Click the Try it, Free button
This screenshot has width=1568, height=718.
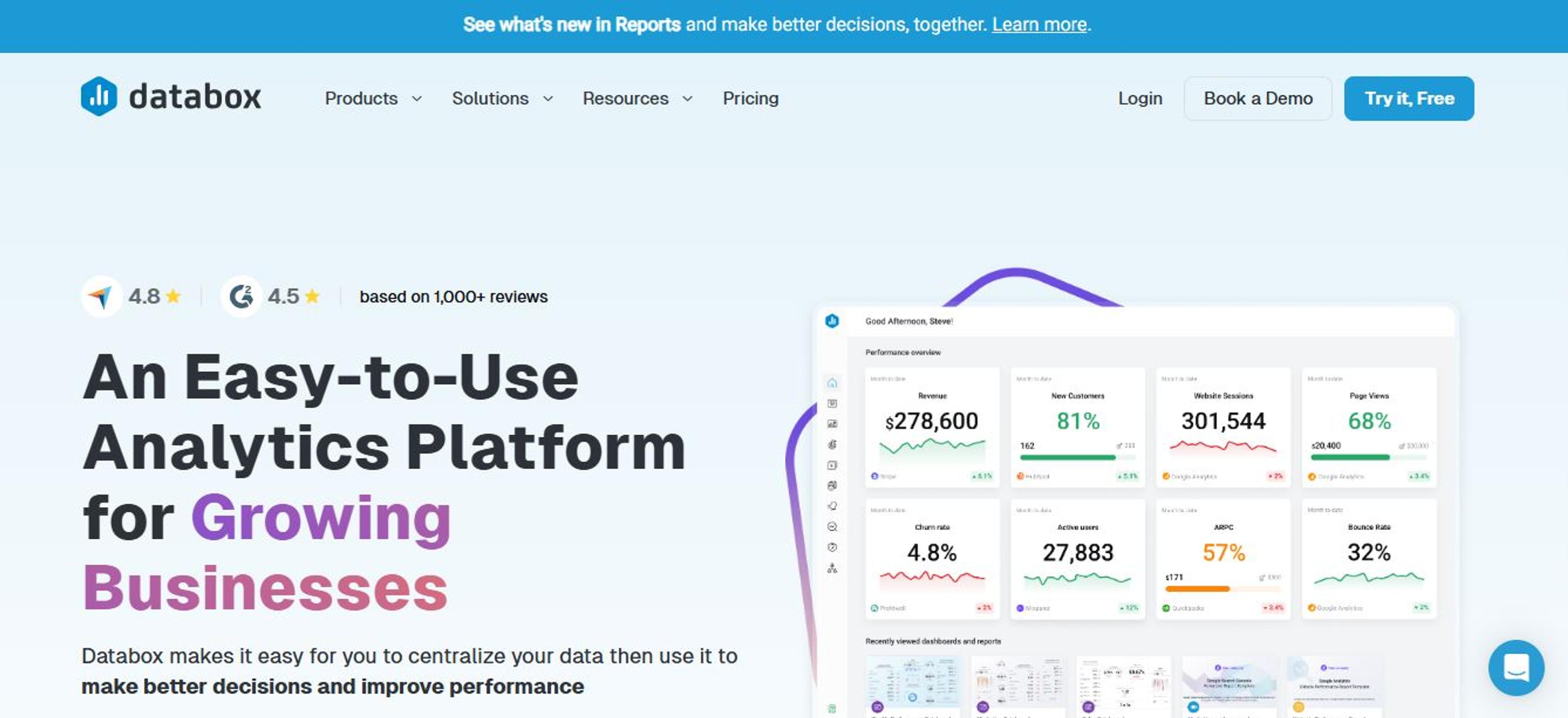point(1409,98)
